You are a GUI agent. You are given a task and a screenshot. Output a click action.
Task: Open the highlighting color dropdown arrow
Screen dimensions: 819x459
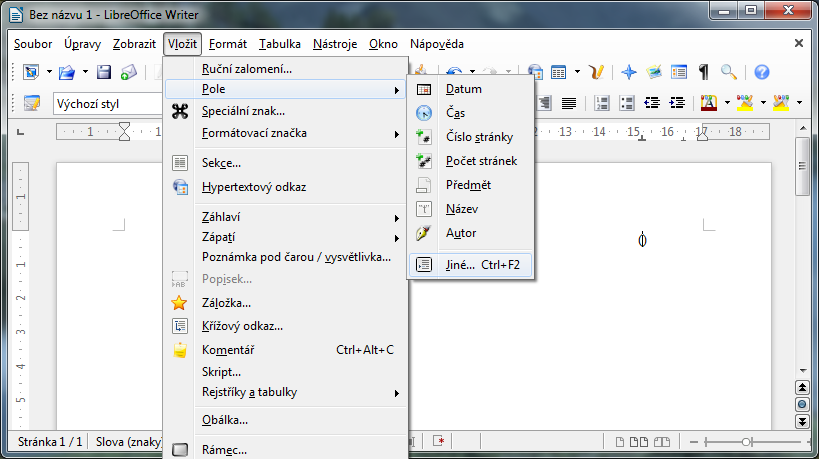[763, 103]
